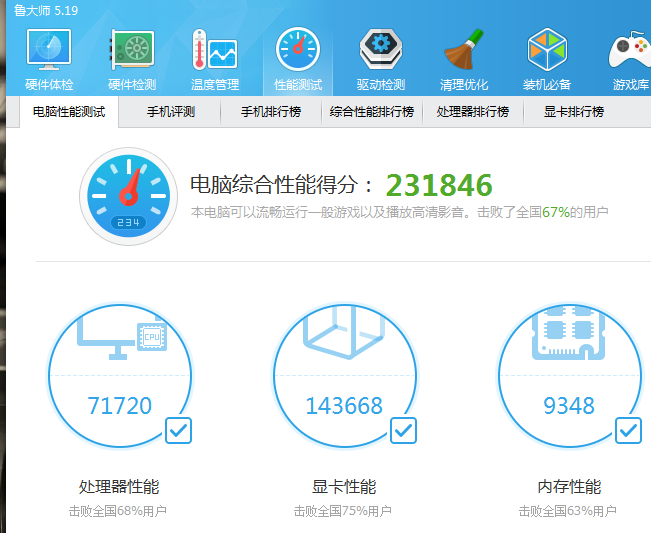The image size is (651, 533).
Task: Open the 游戏库 game library section
Action: point(630,60)
